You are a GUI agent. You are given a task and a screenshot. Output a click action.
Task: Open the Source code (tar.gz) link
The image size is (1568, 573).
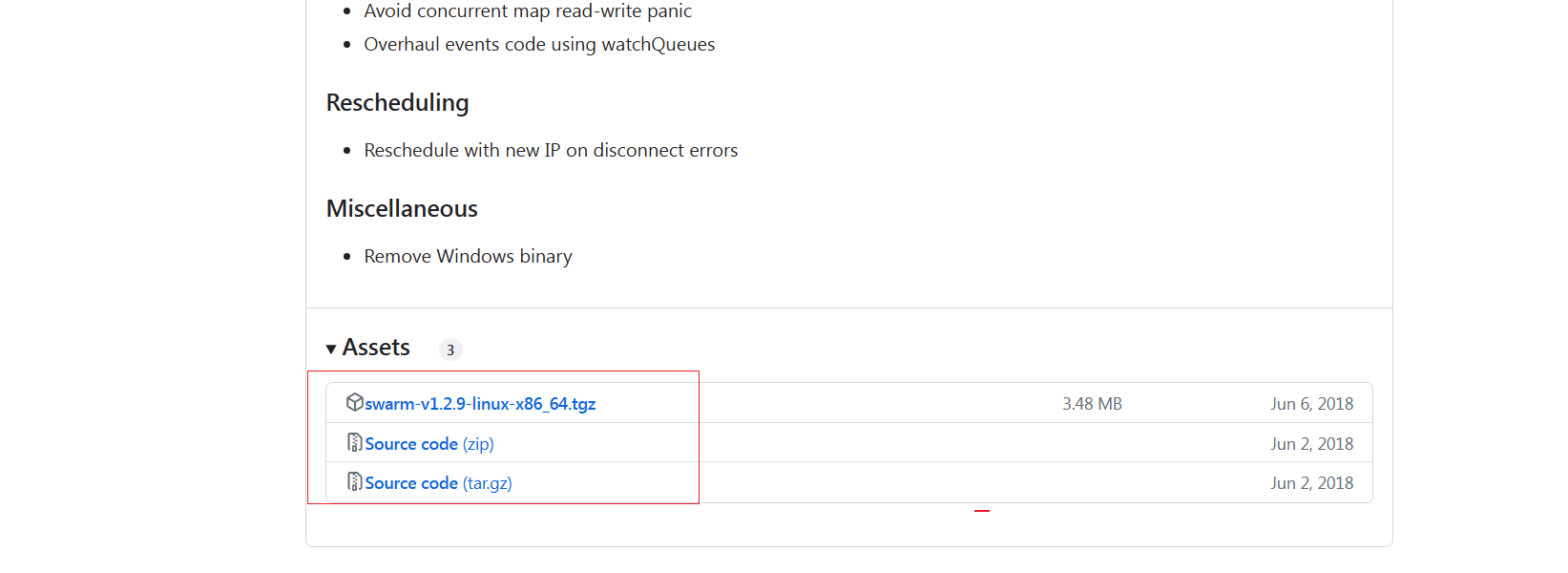pos(438,483)
